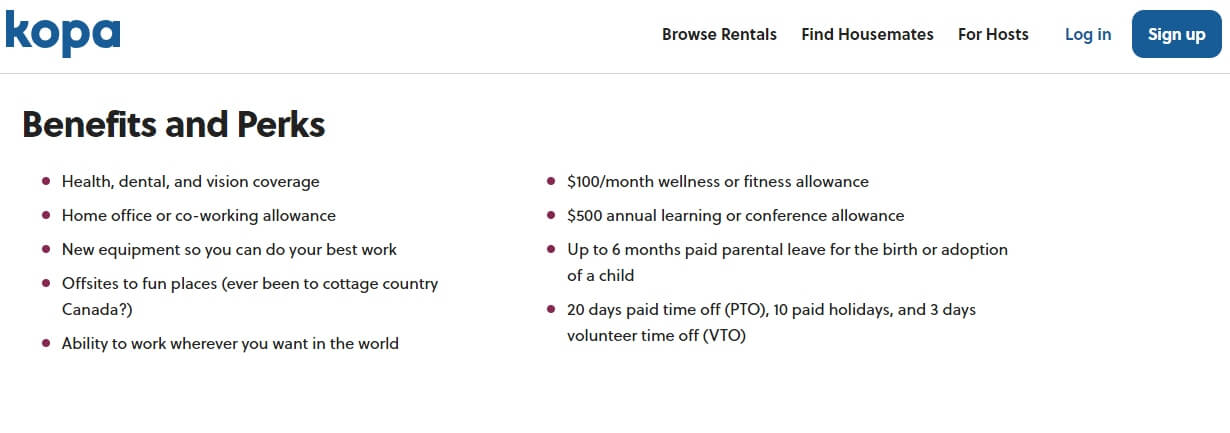This screenshot has height=433, width=1230.
Task: Click the Health, dental, and vision coverage item
Action: (x=191, y=182)
